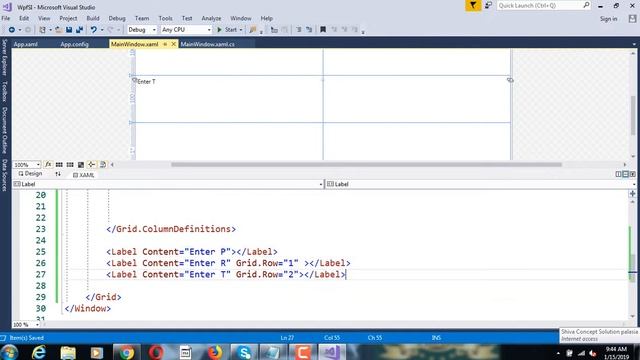The width and height of the screenshot is (640, 360).
Task: Click the account icon next to Sign in
Action: pos(632,19)
